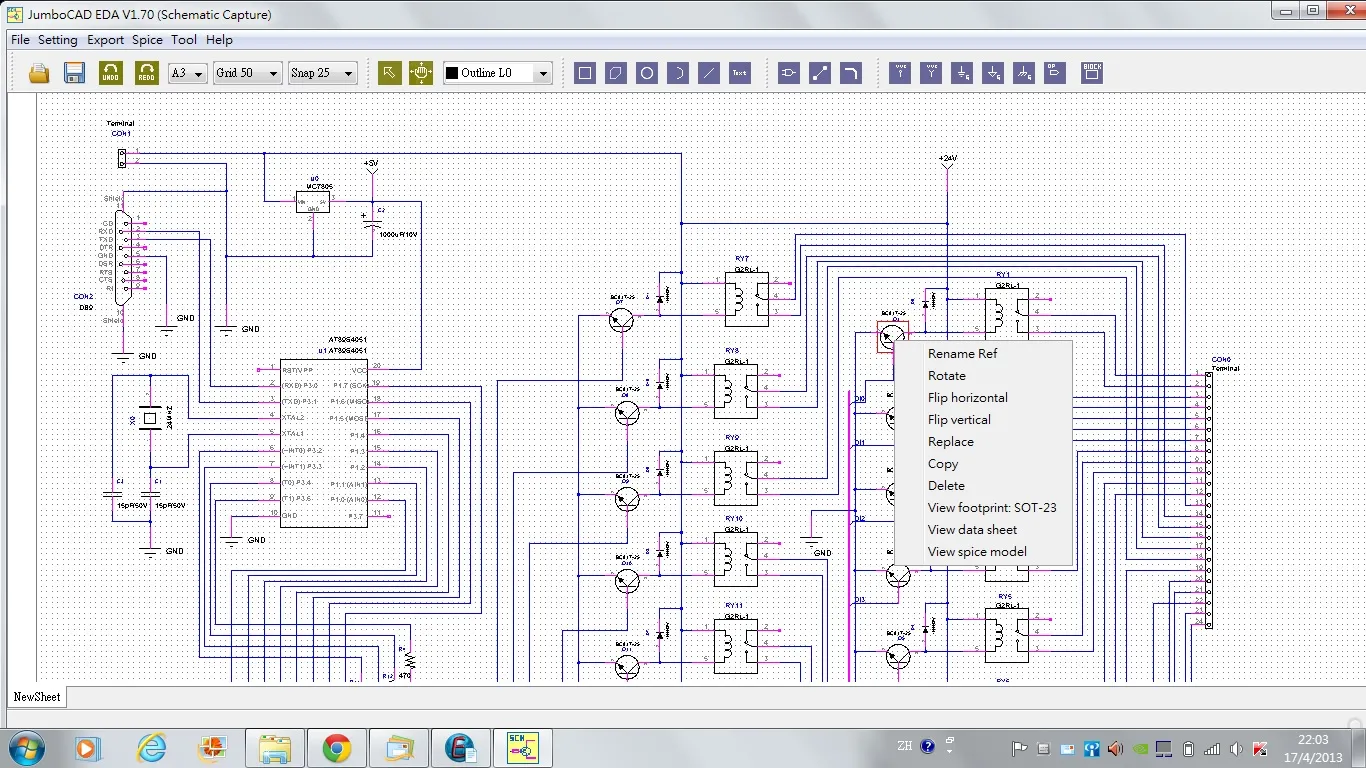This screenshot has width=1366, height=768.
Task: Select the wire drawing tool
Action: 819,72
